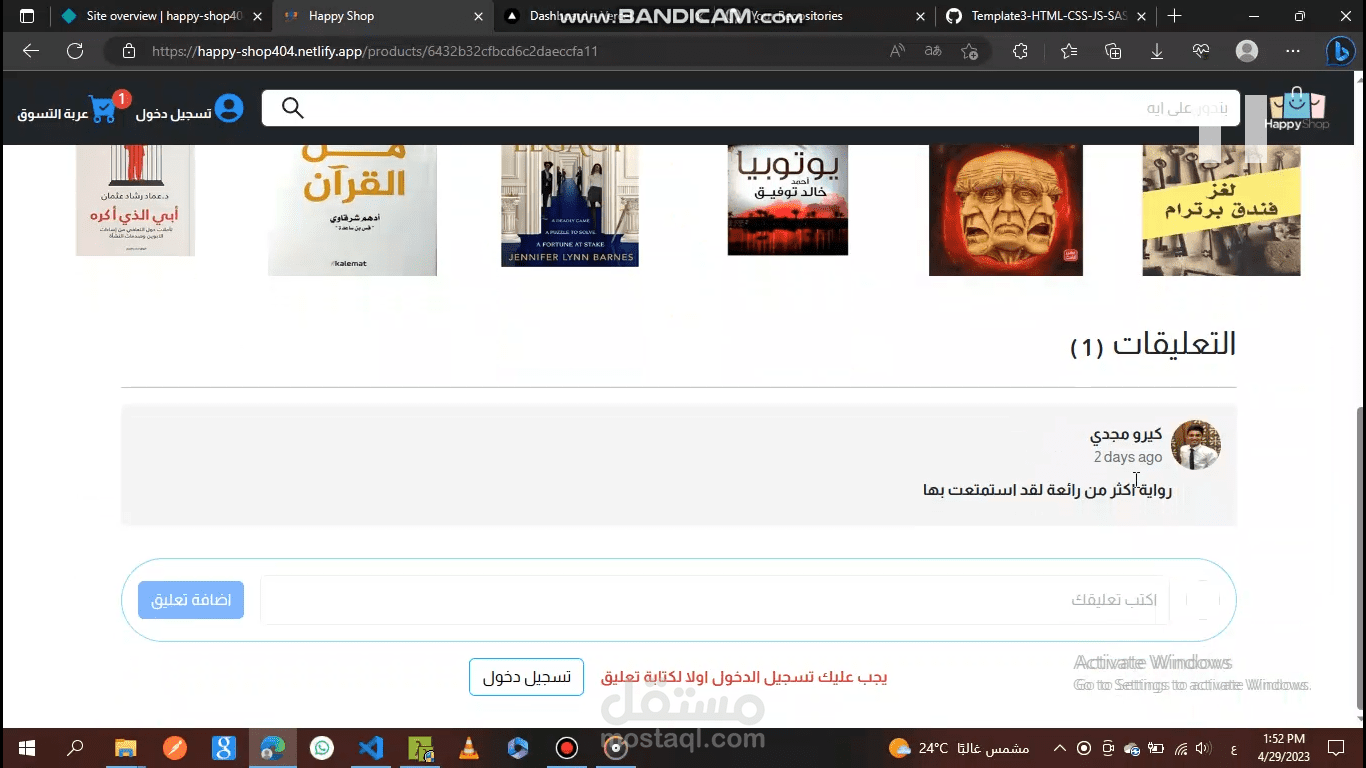Click the تسجيل دخول link in header

click(x=174, y=113)
